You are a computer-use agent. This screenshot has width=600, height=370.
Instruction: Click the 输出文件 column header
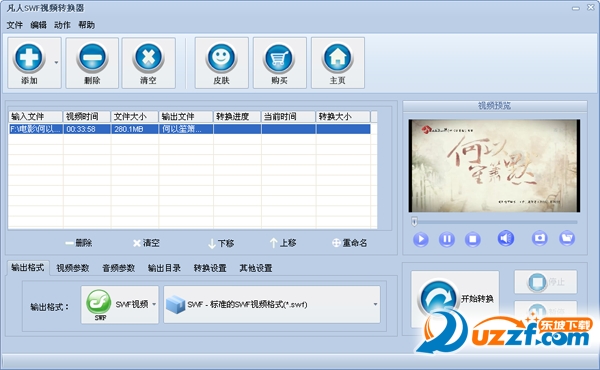[x=186, y=116]
